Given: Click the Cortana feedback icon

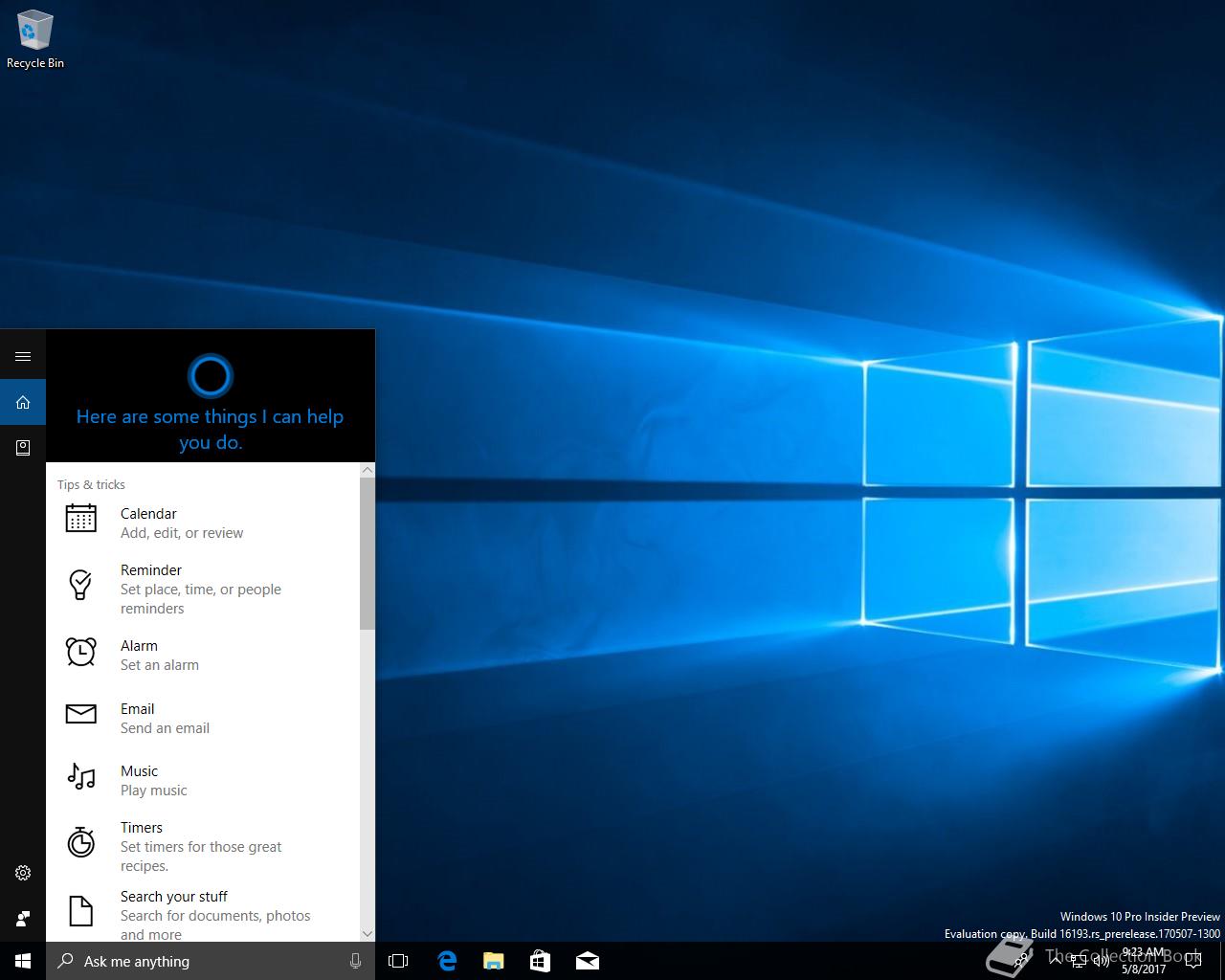Looking at the screenshot, I should pos(23,919).
